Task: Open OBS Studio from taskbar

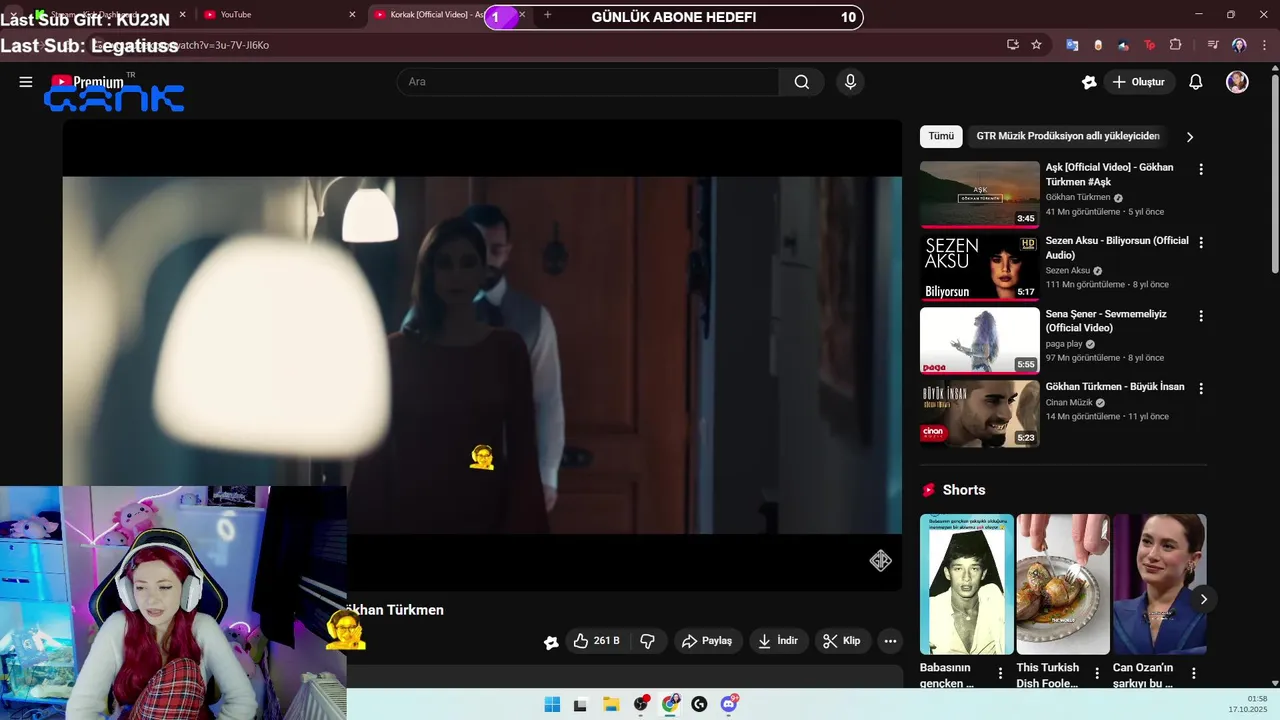Action: coord(641,704)
